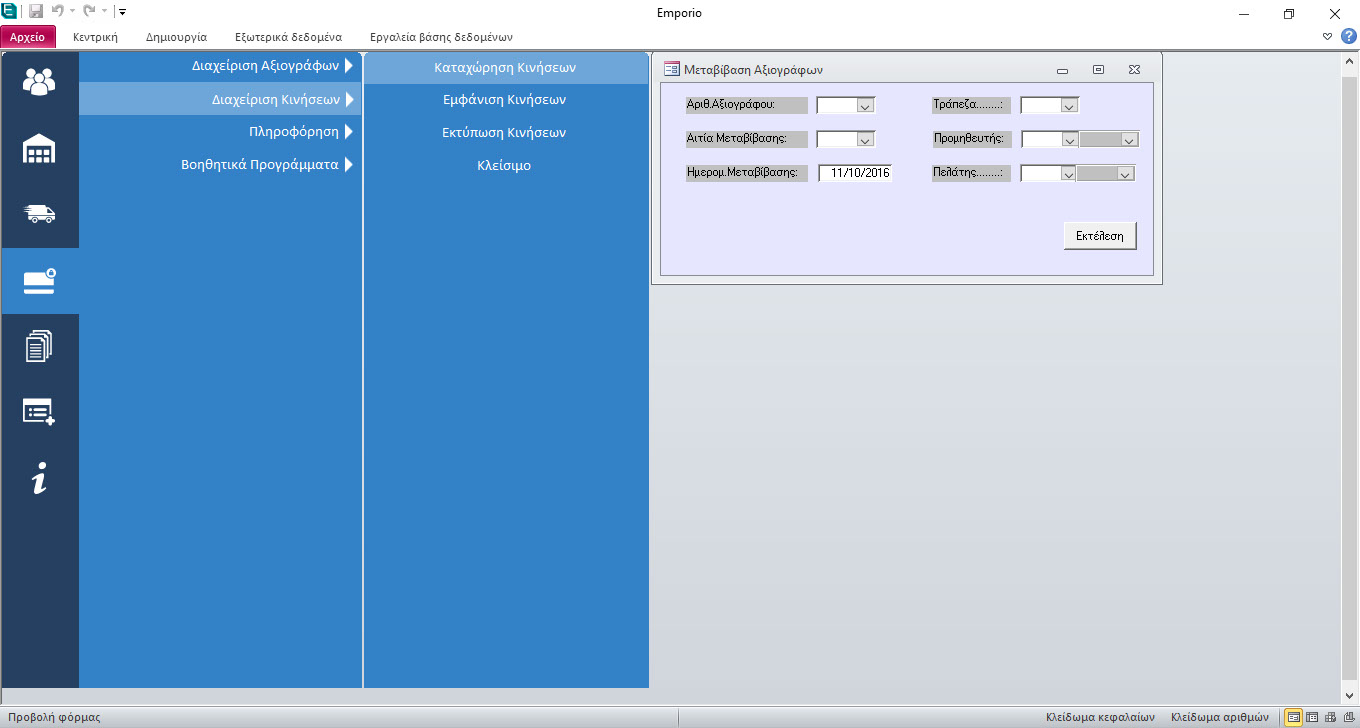Expand the Πληροφόρηση submenu
This screenshot has width=1360, height=728.
(x=294, y=131)
